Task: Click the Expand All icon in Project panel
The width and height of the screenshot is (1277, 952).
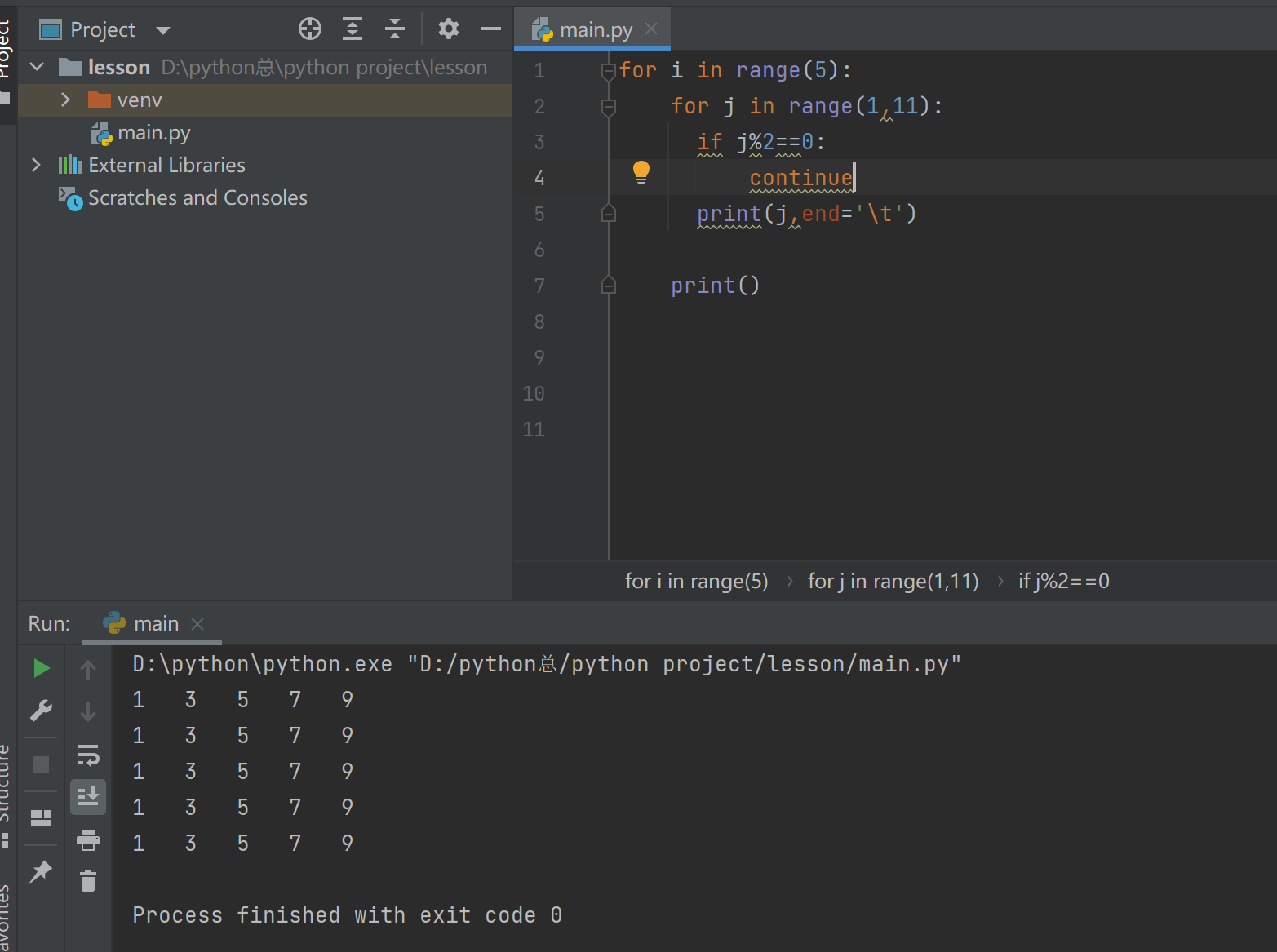Action: tap(353, 29)
